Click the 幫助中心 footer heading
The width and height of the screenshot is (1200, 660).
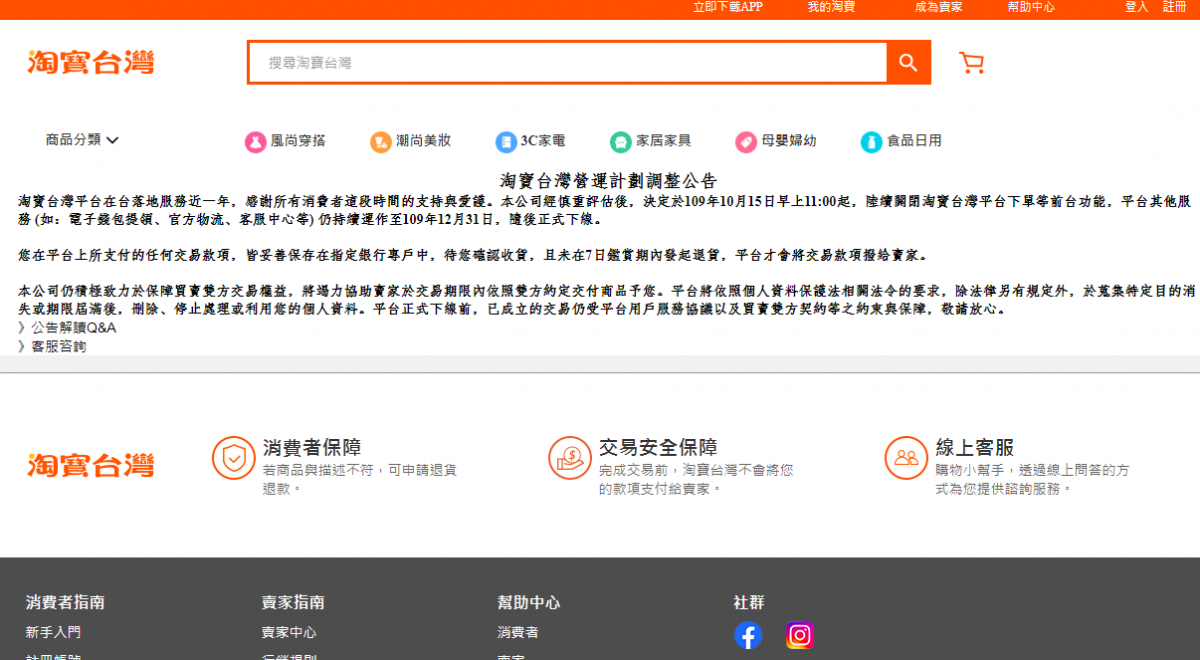pyautogui.click(x=529, y=602)
